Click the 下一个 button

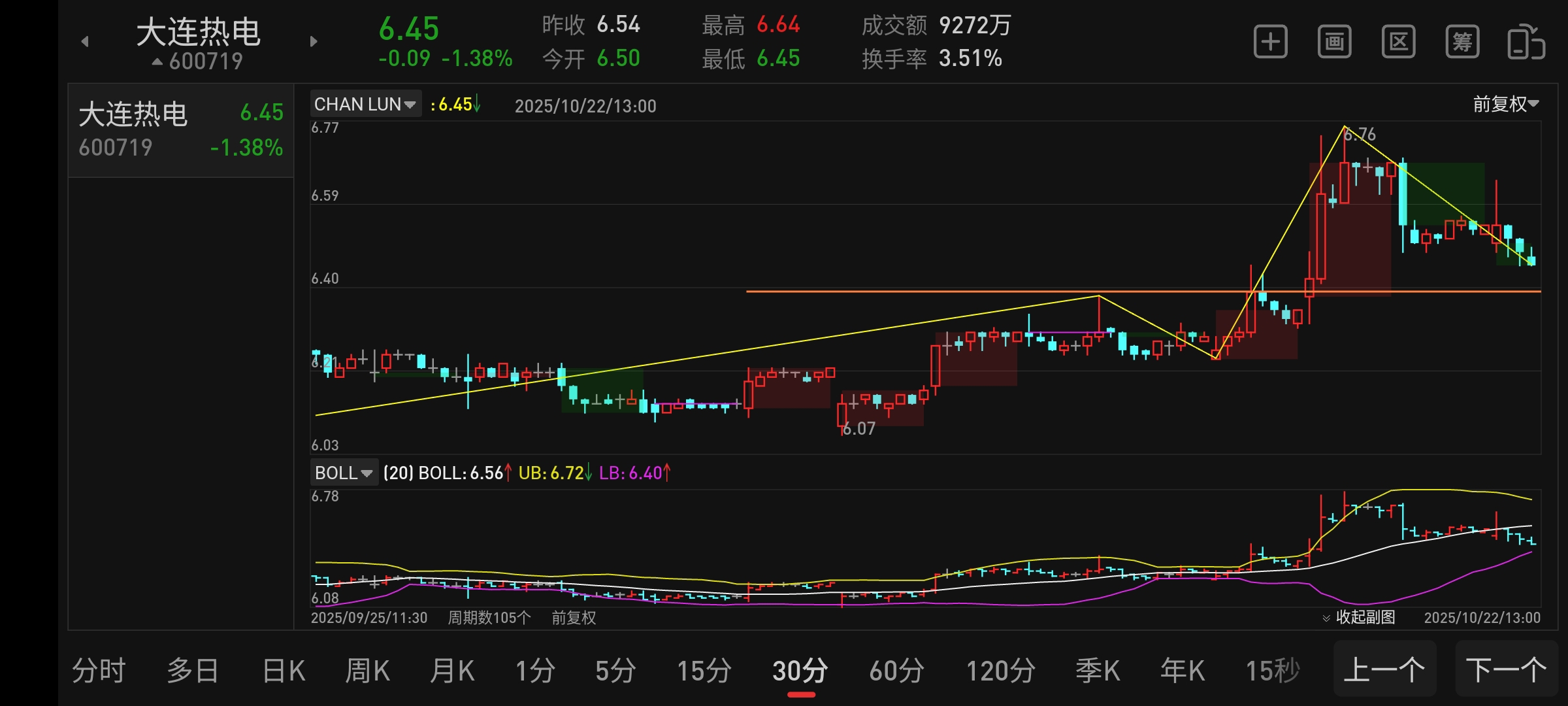coord(1506,670)
